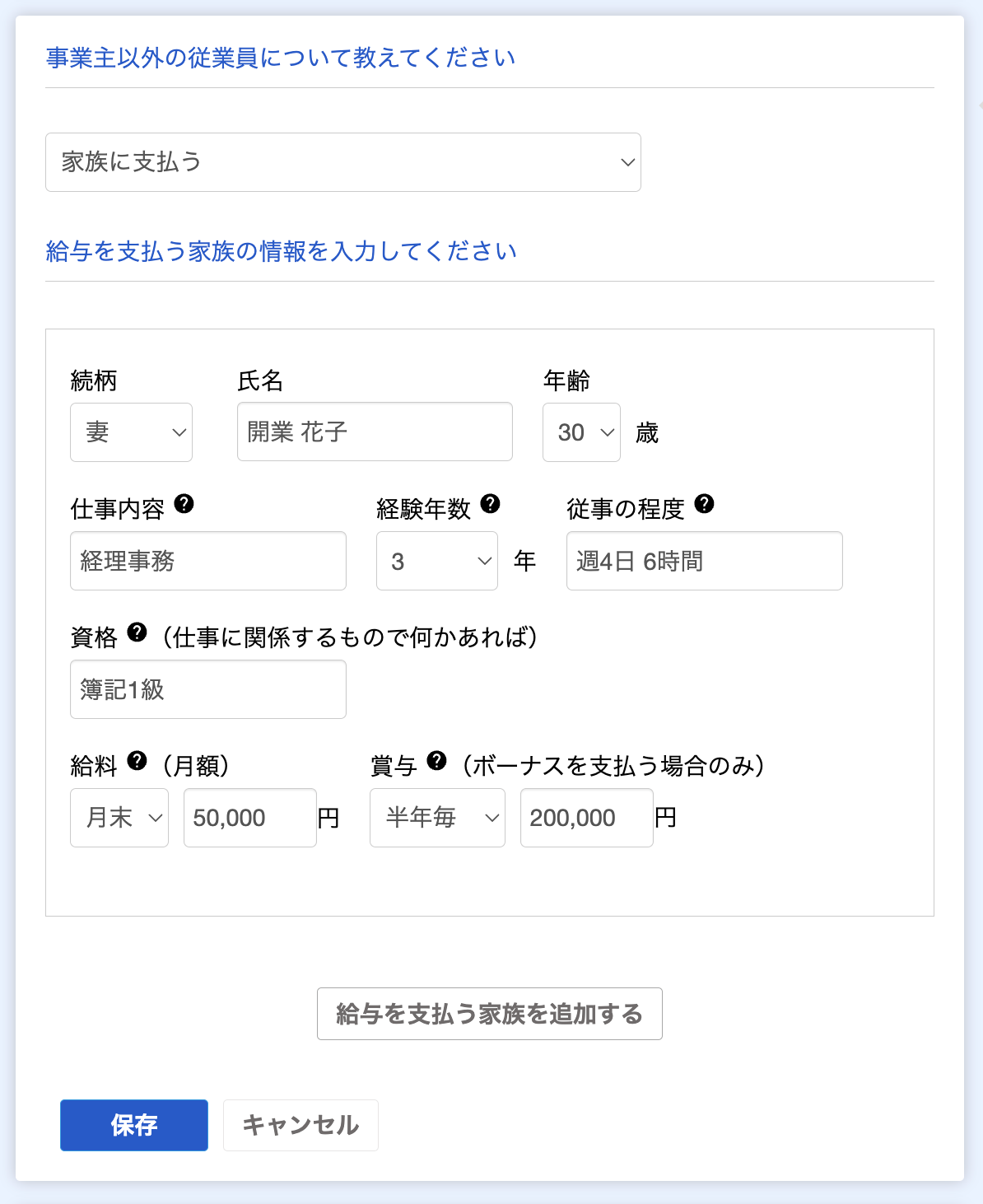The width and height of the screenshot is (983, 1204).
Task: Click the 仕事内容 field containing 経理事務
Action: click(x=208, y=561)
